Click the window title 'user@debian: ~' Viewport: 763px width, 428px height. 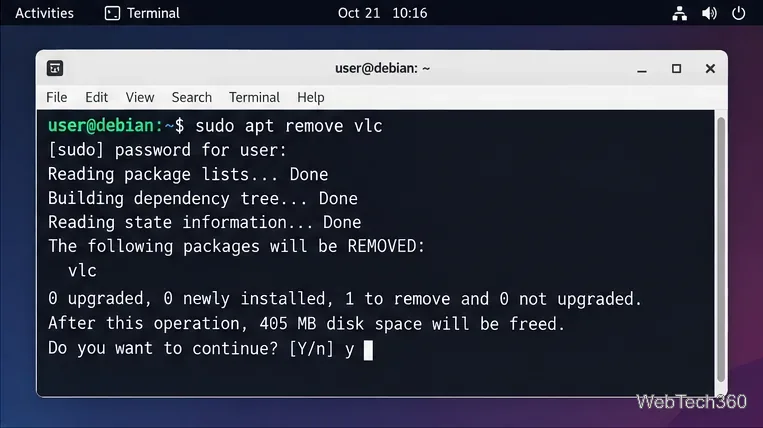point(382,68)
